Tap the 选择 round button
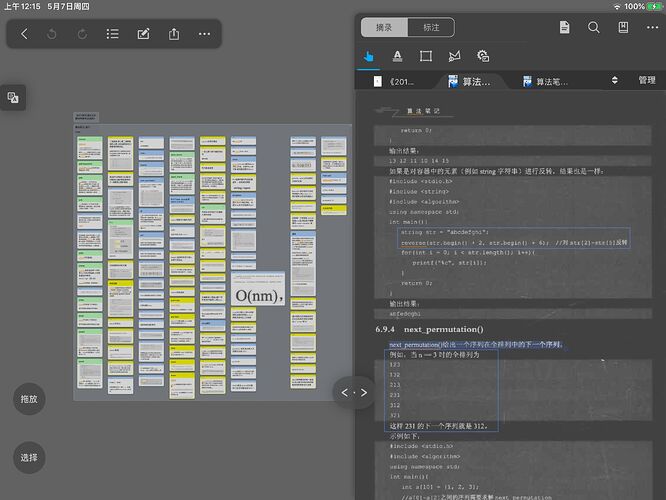Screen dimensions: 666x500 (29, 458)
